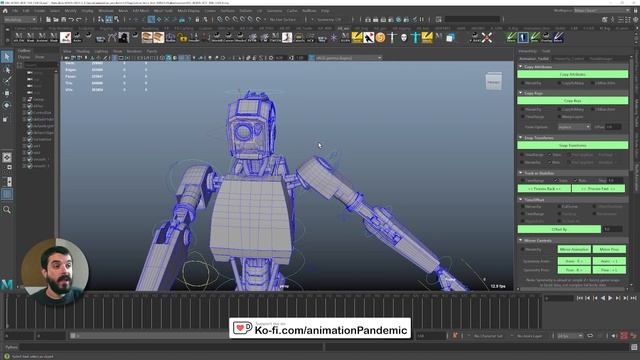Open the Windows menu
This screenshot has width=640, height=360.
(x=106, y=11)
